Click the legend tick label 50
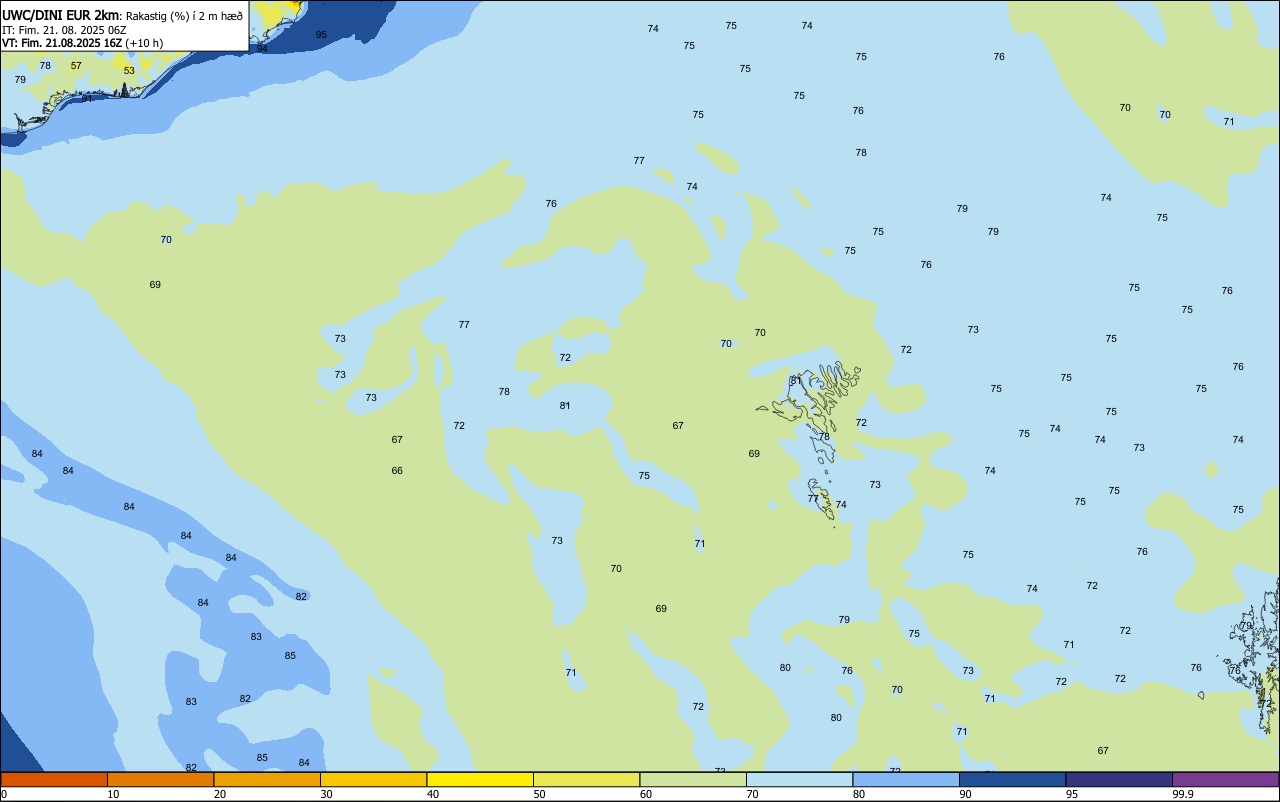1280x802 pixels. click(x=540, y=794)
